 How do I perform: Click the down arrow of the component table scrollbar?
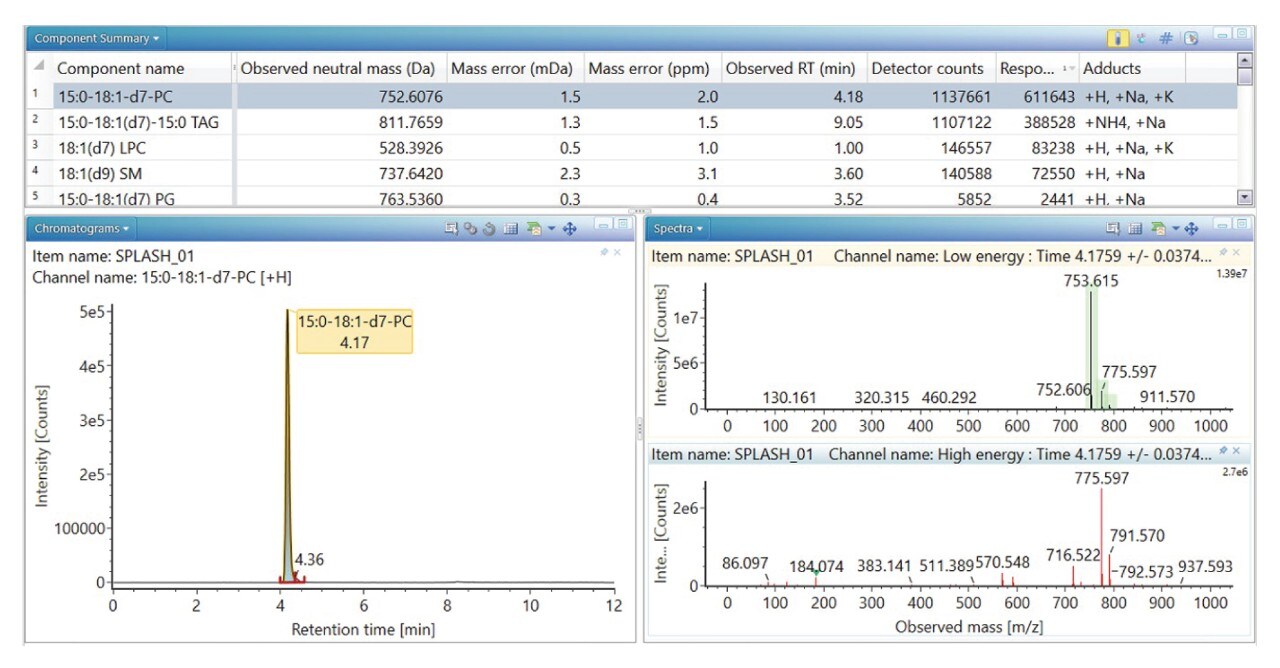point(1245,196)
